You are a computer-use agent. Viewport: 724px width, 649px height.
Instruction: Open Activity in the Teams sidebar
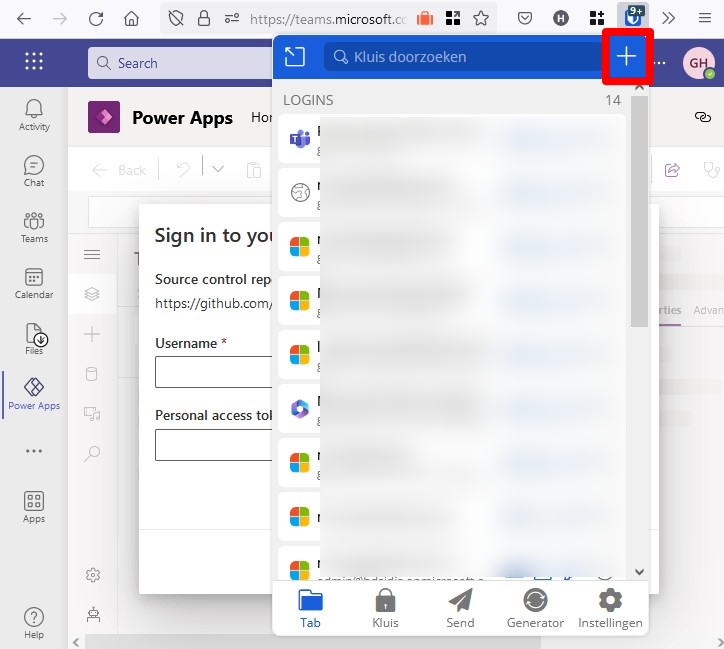[34, 114]
